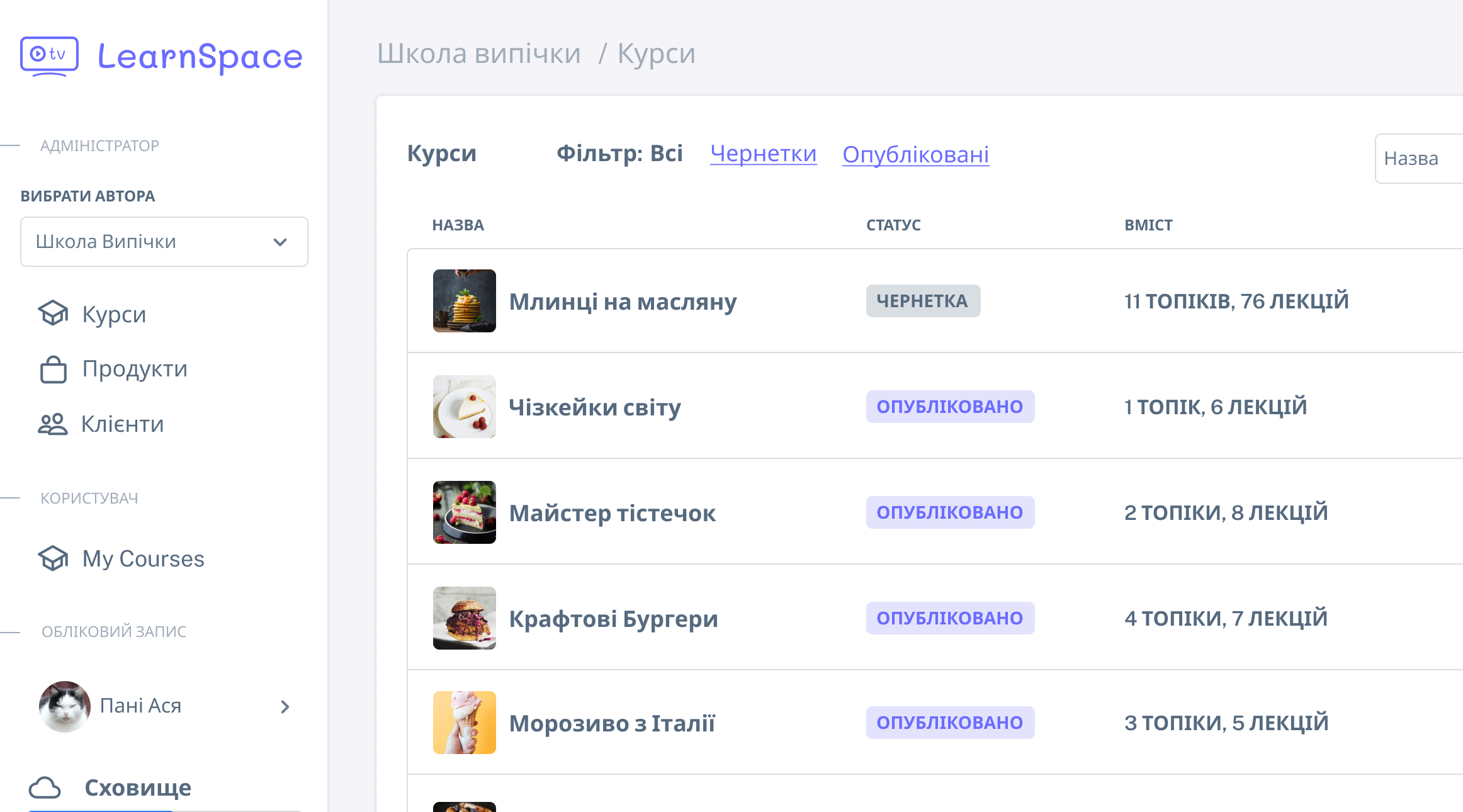
Task: Click the dropdown arrow in author selector
Action: tap(280, 242)
